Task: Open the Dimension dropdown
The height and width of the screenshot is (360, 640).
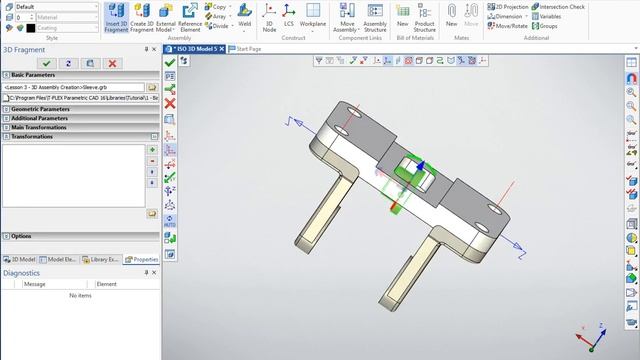Action: pos(527,16)
